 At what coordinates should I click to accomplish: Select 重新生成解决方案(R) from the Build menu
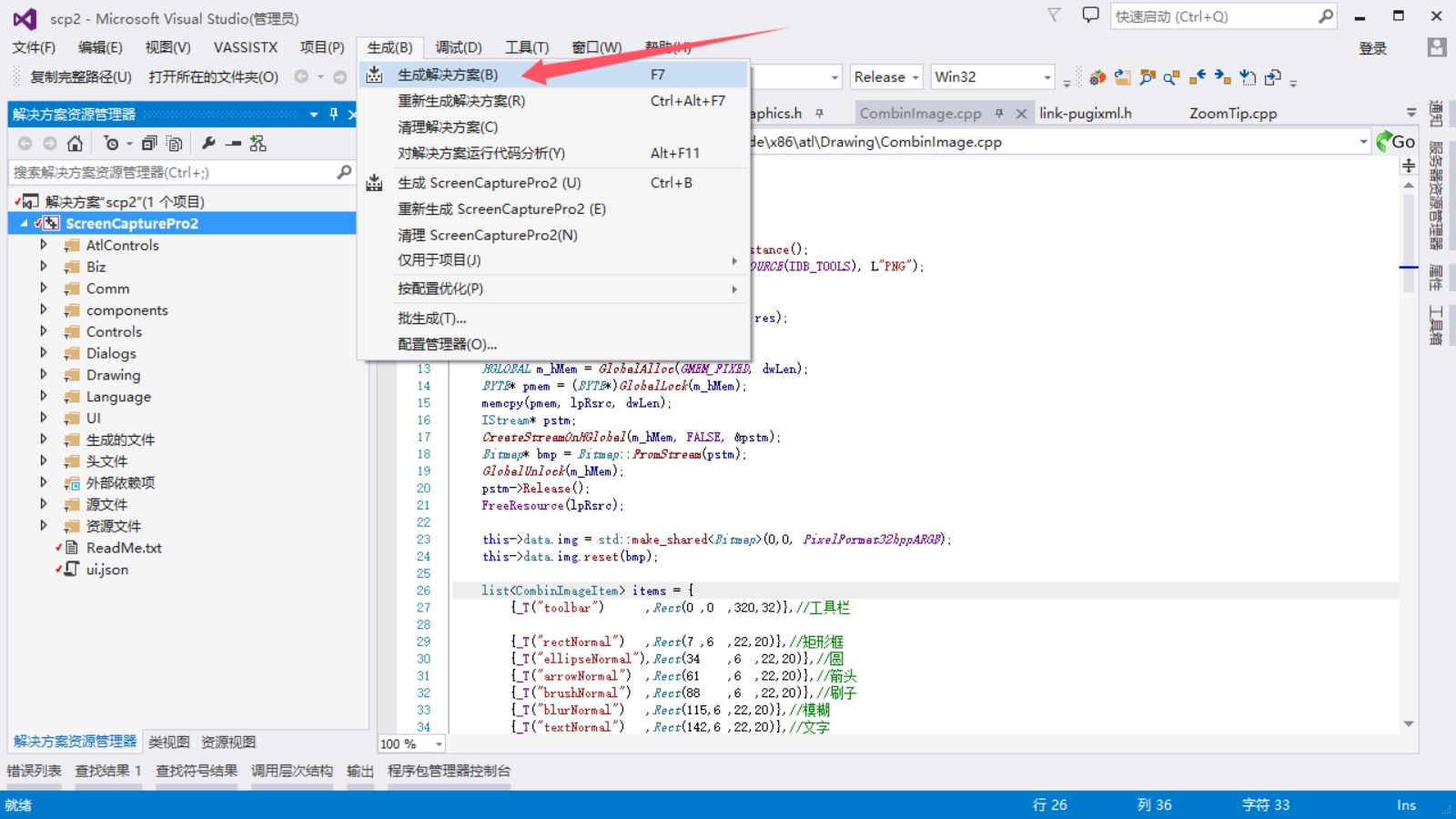(x=460, y=101)
